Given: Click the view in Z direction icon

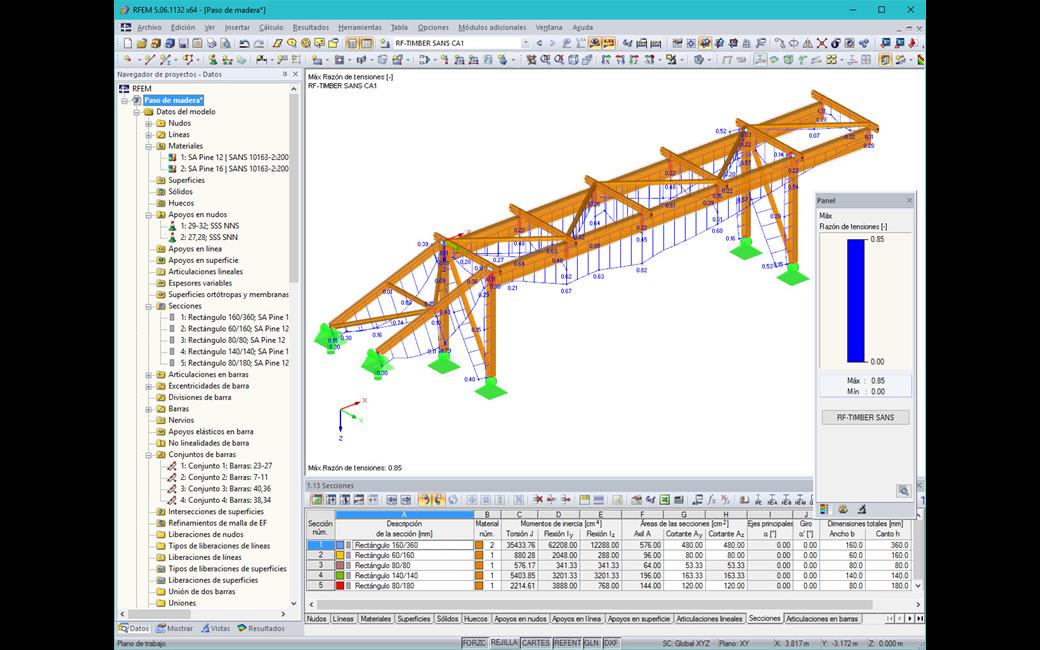Looking at the screenshot, I should click(x=634, y=60).
